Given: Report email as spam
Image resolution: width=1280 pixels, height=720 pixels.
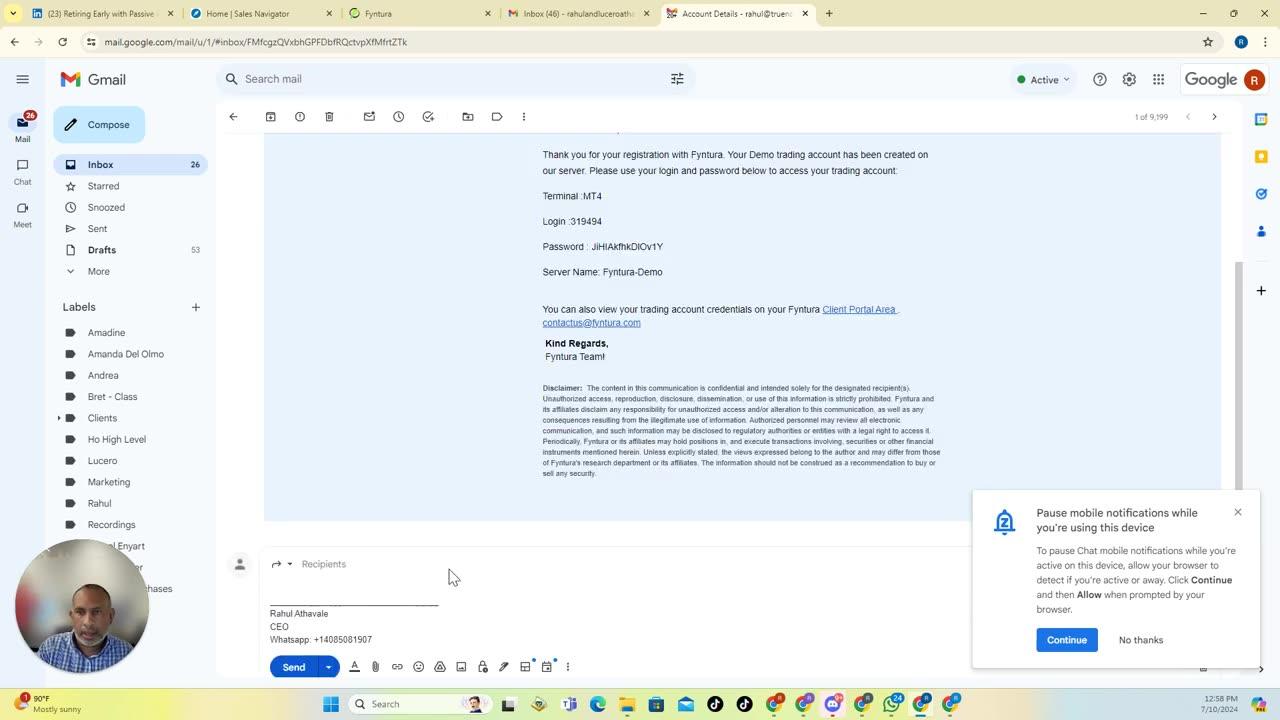Looking at the screenshot, I should pos(300,117).
